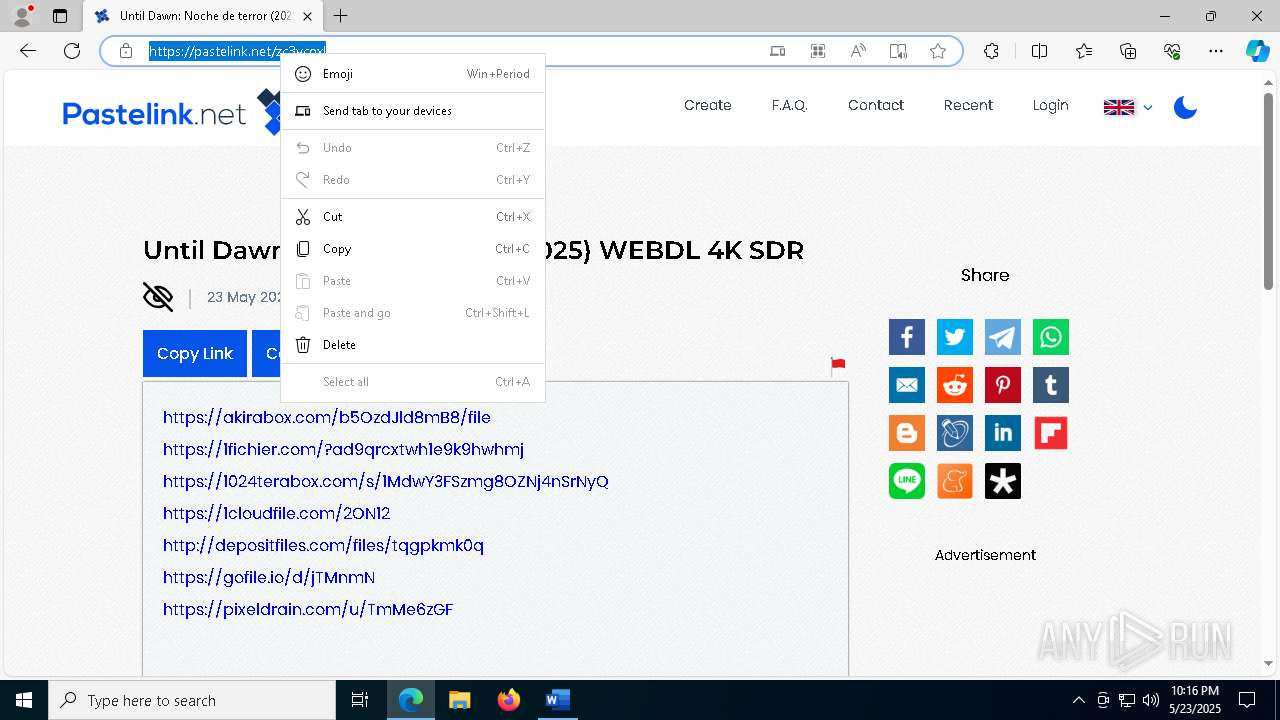
Task: Click the LiveJournal share icon
Action: click(955, 433)
